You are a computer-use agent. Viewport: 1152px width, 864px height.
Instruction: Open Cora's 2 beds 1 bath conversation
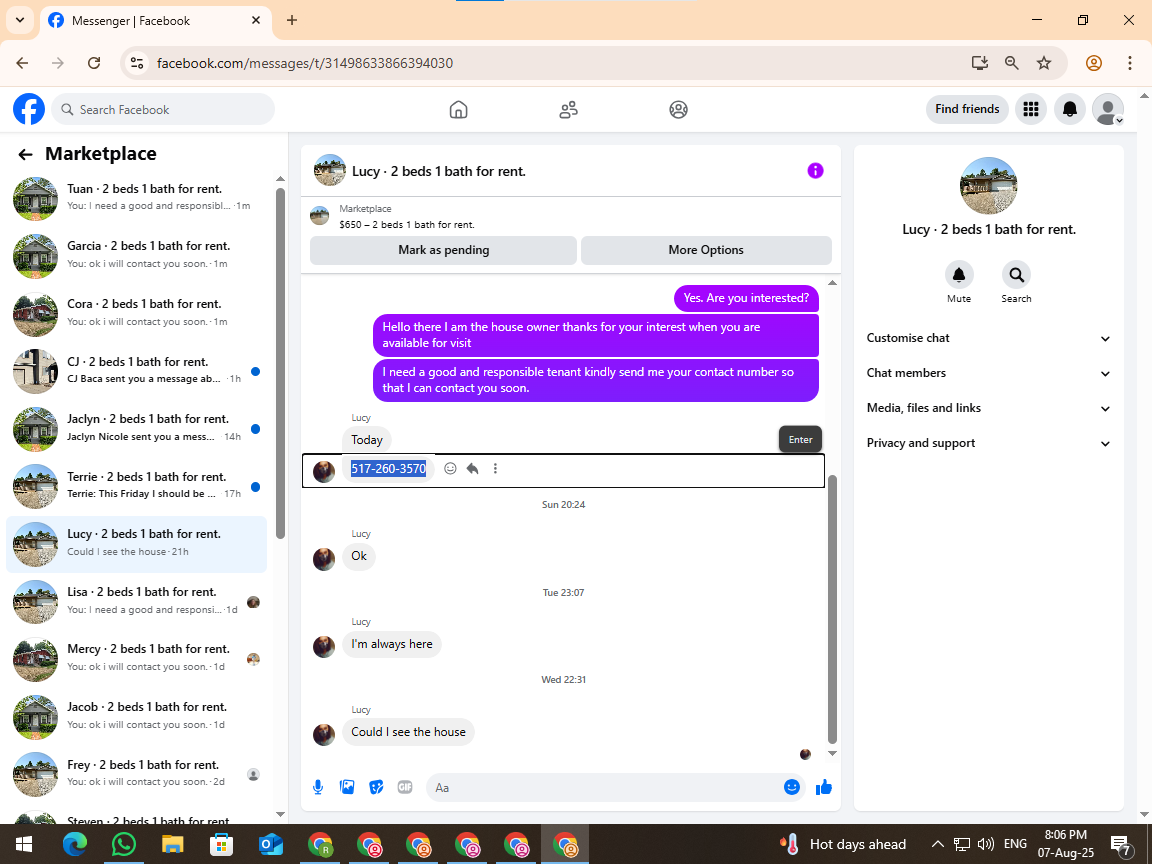[138, 313]
